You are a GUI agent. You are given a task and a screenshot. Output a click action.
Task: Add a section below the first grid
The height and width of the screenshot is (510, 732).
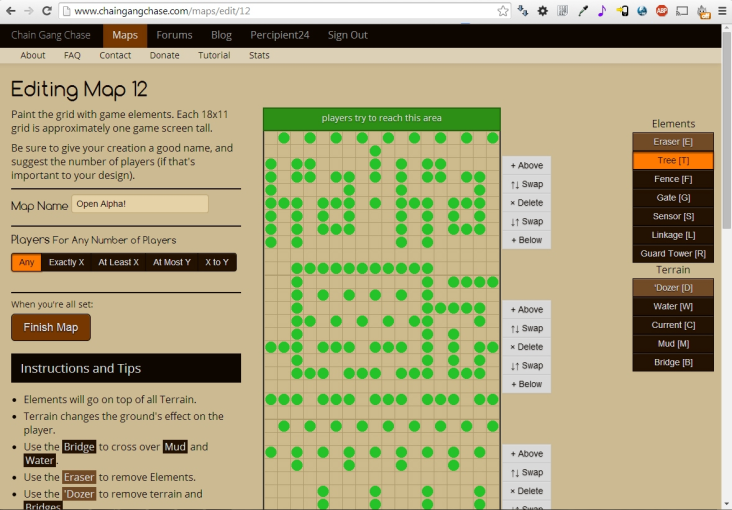click(527, 240)
